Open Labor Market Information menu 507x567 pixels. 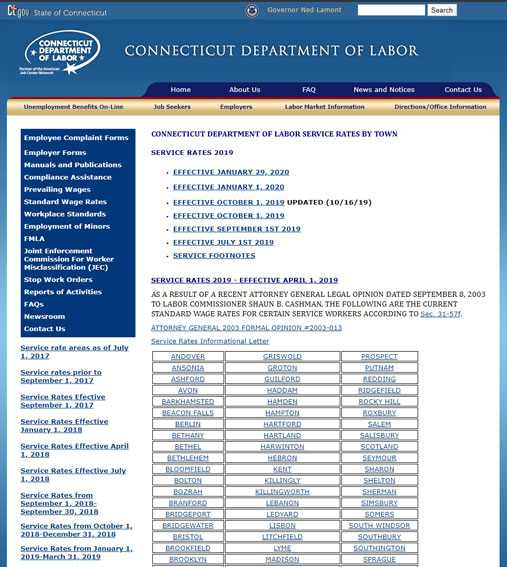[x=324, y=107]
